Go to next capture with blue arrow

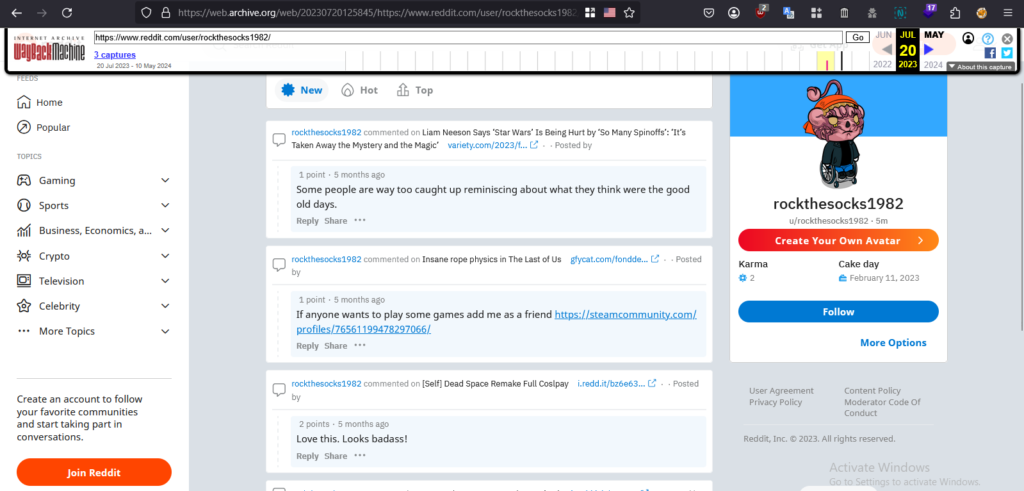tap(929, 49)
